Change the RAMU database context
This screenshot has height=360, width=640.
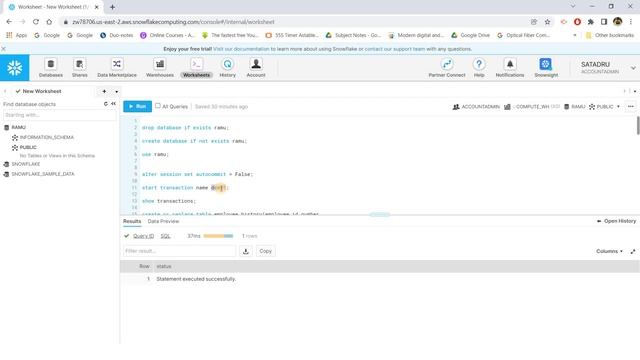(575, 107)
